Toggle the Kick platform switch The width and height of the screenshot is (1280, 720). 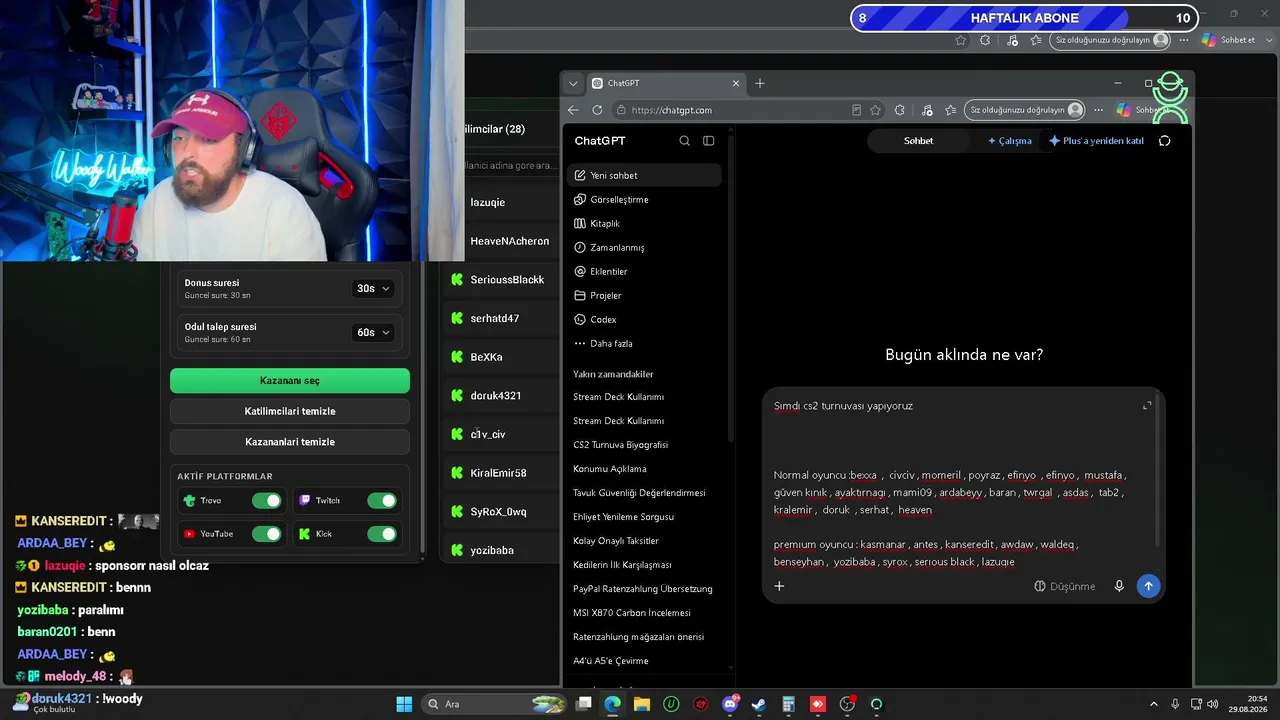[381, 534]
